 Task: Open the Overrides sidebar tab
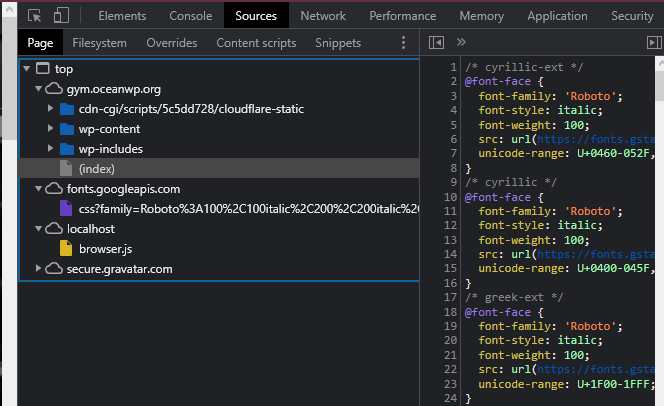click(x=172, y=43)
